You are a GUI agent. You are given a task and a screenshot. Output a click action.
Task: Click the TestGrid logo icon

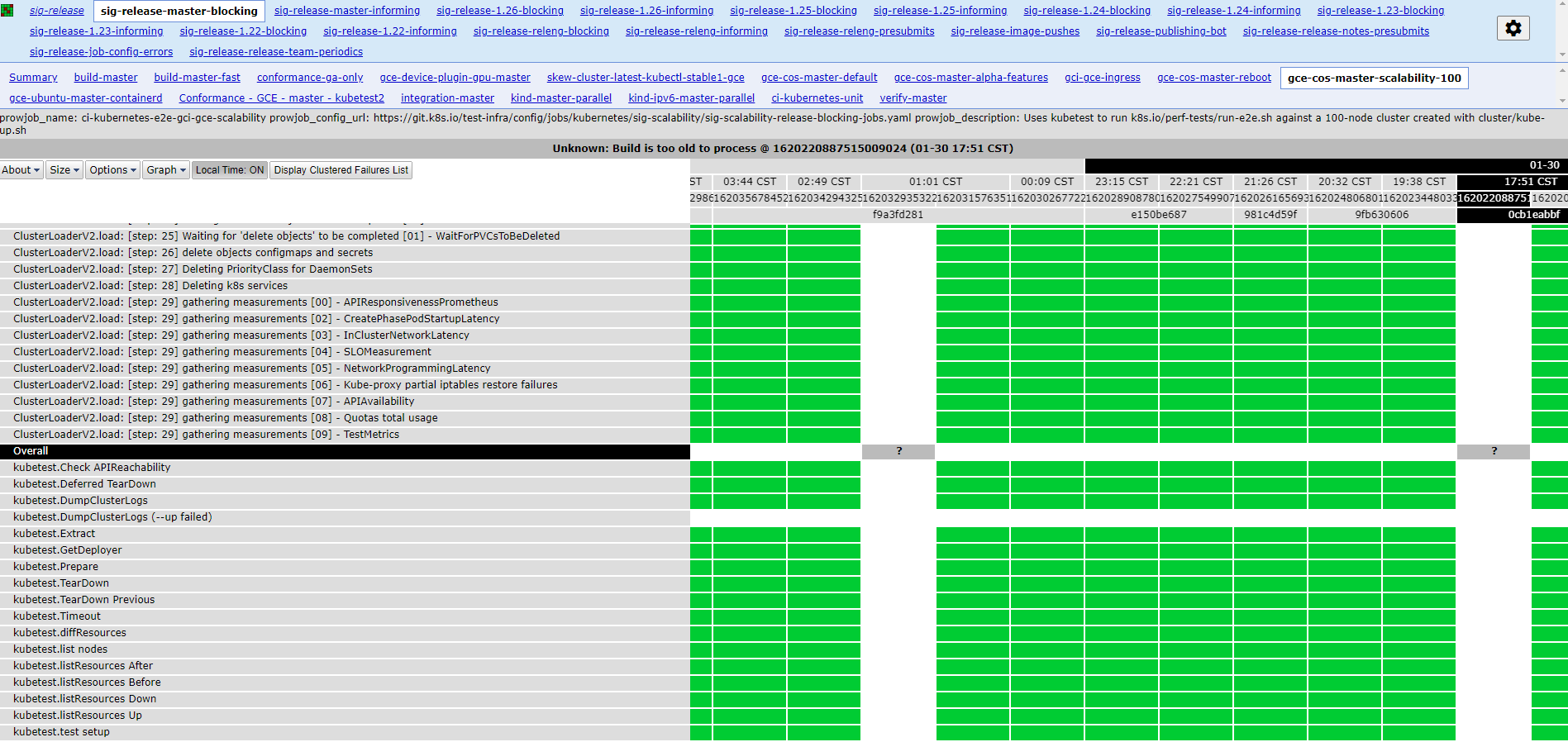pos(7,11)
